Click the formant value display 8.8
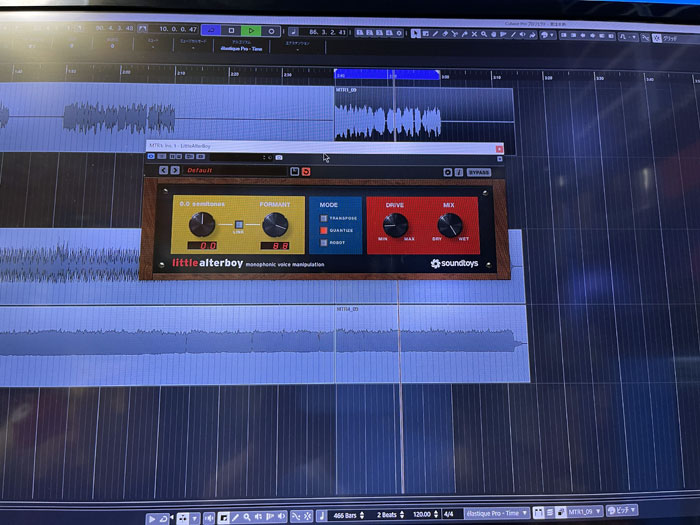The width and height of the screenshot is (700, 525). click(275, 246)
